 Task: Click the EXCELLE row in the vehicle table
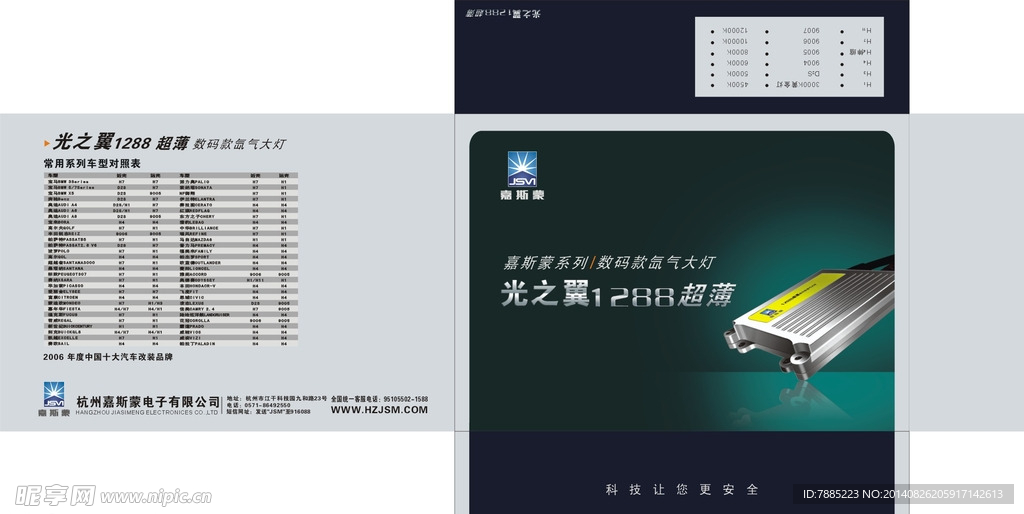coord(108,338)
